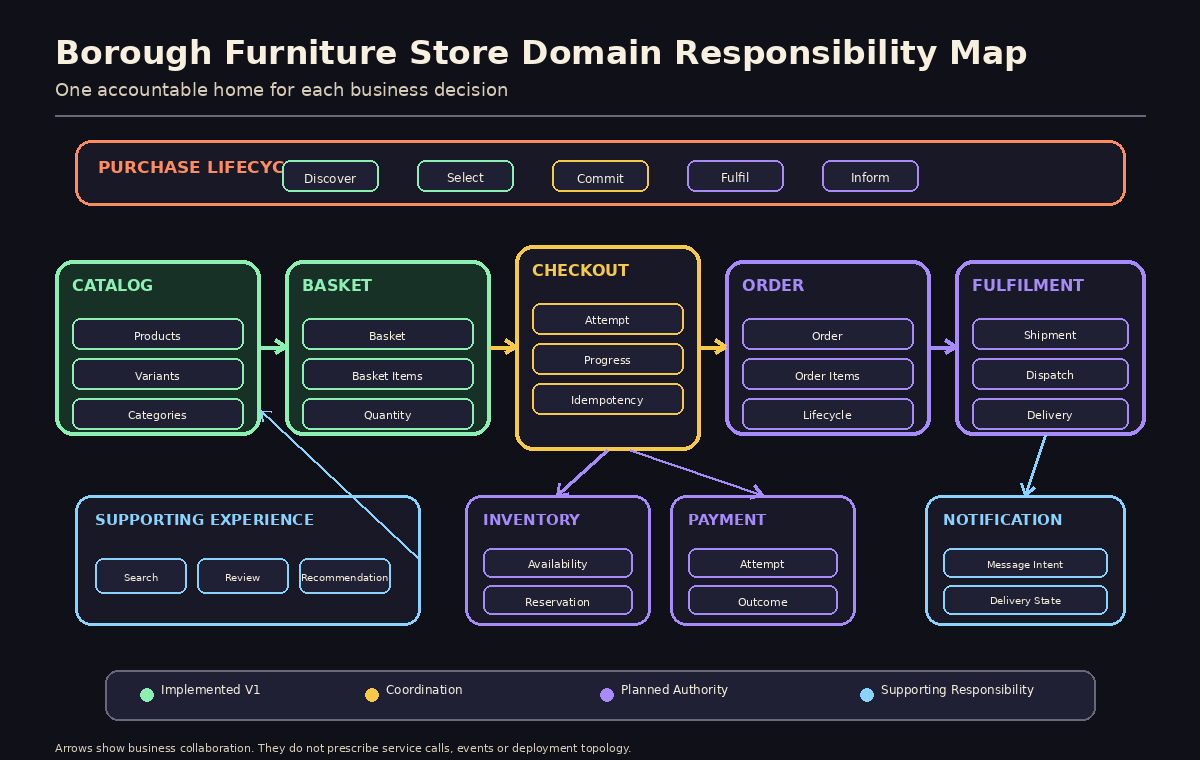This screenshot has width=1200, height=760.
Task: Click the CHECKOUT domain heading
Action: 580,270
